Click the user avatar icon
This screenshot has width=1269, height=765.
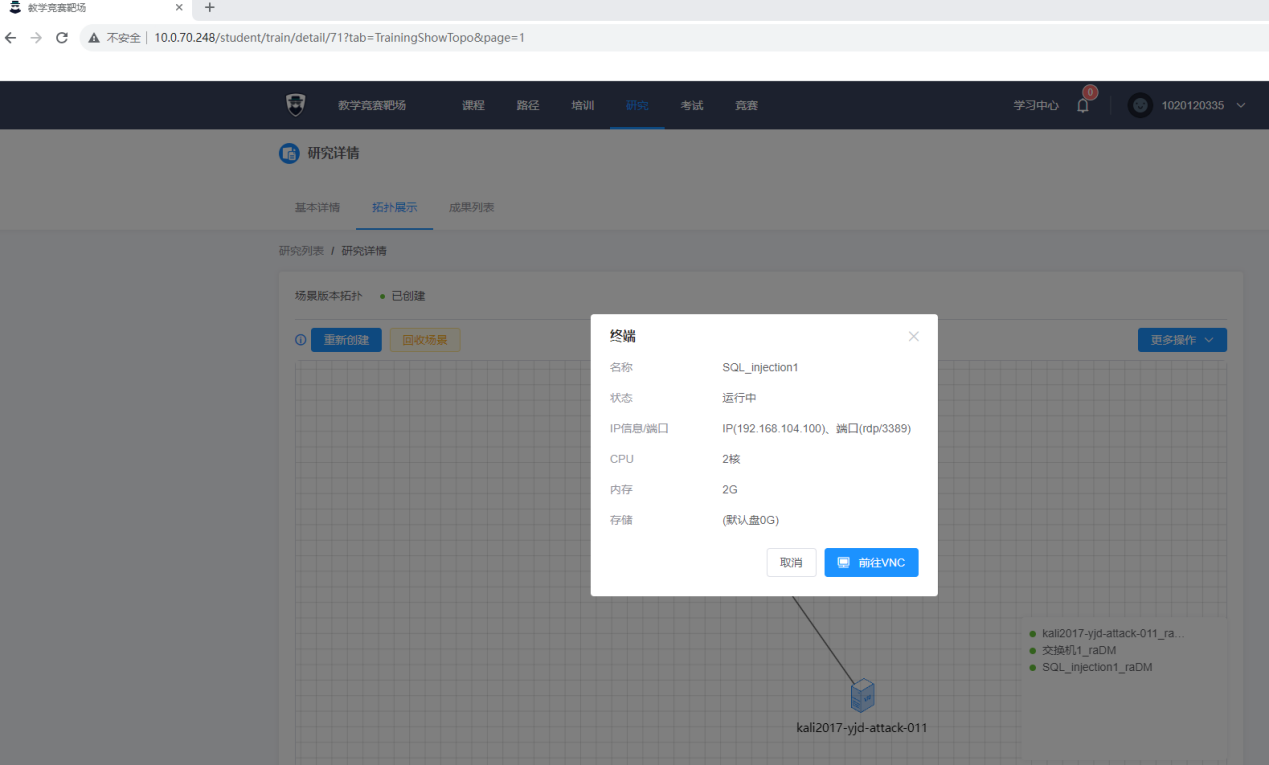coord(1140,105)
